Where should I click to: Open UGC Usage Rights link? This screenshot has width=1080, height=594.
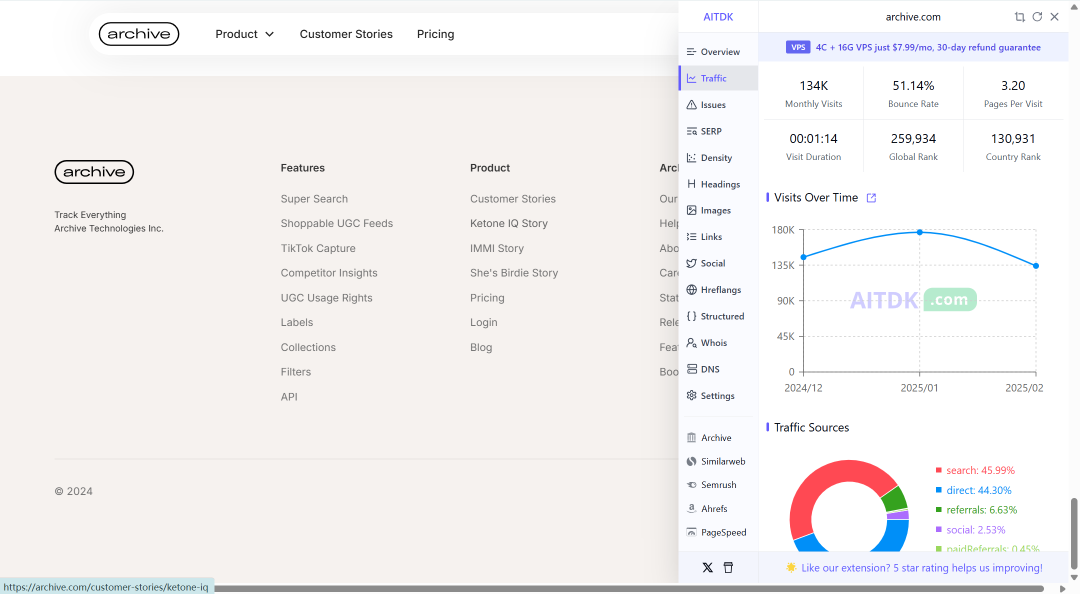(326, 298)
